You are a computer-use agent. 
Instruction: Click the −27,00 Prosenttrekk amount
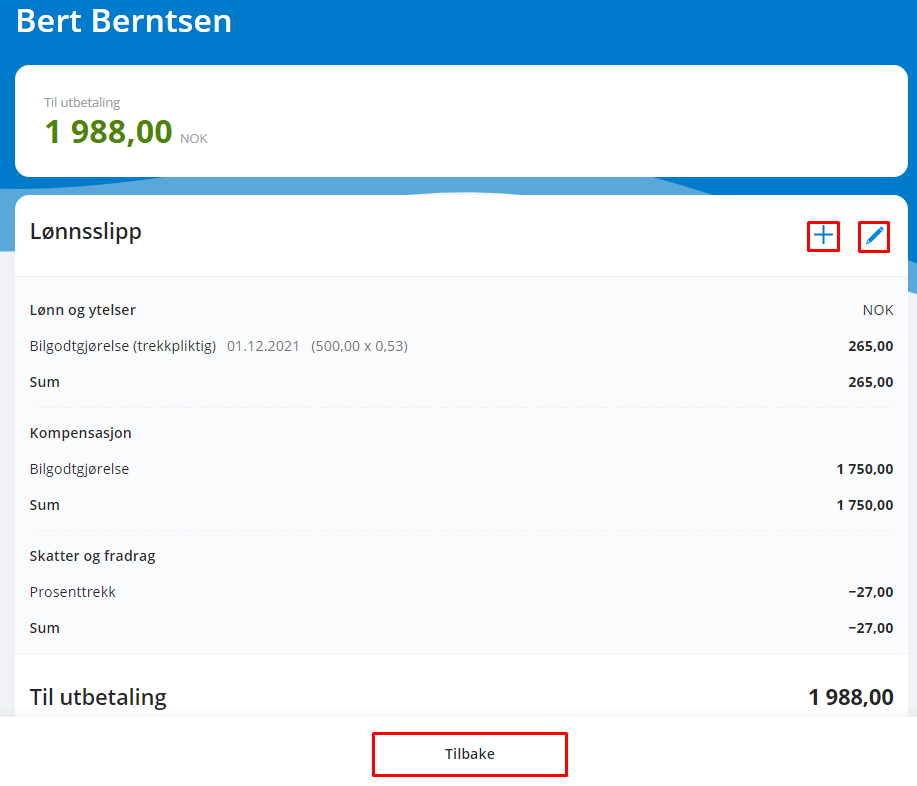coord(871,592)
